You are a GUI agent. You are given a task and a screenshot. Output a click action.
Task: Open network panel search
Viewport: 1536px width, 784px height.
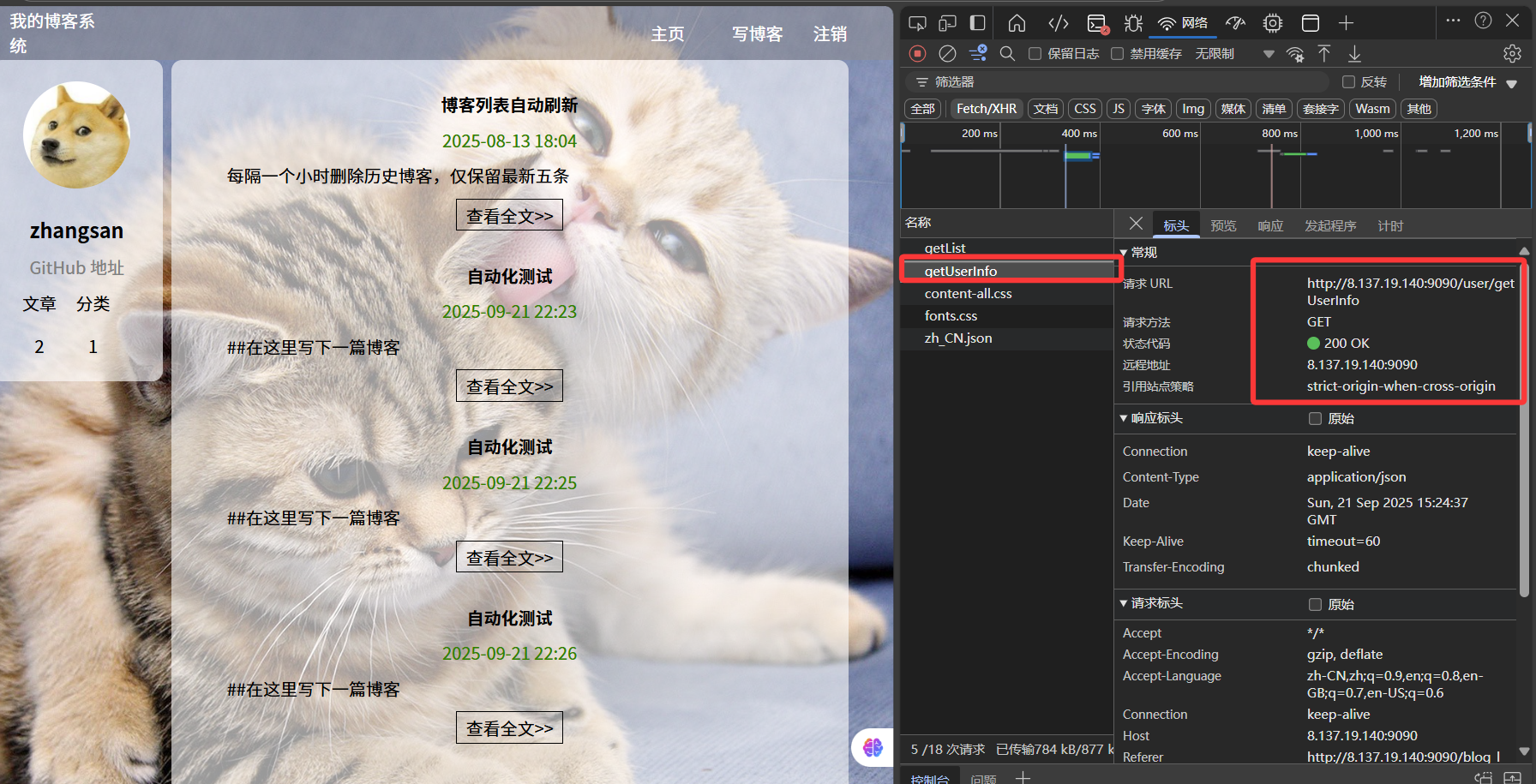tap(1007, 53)
